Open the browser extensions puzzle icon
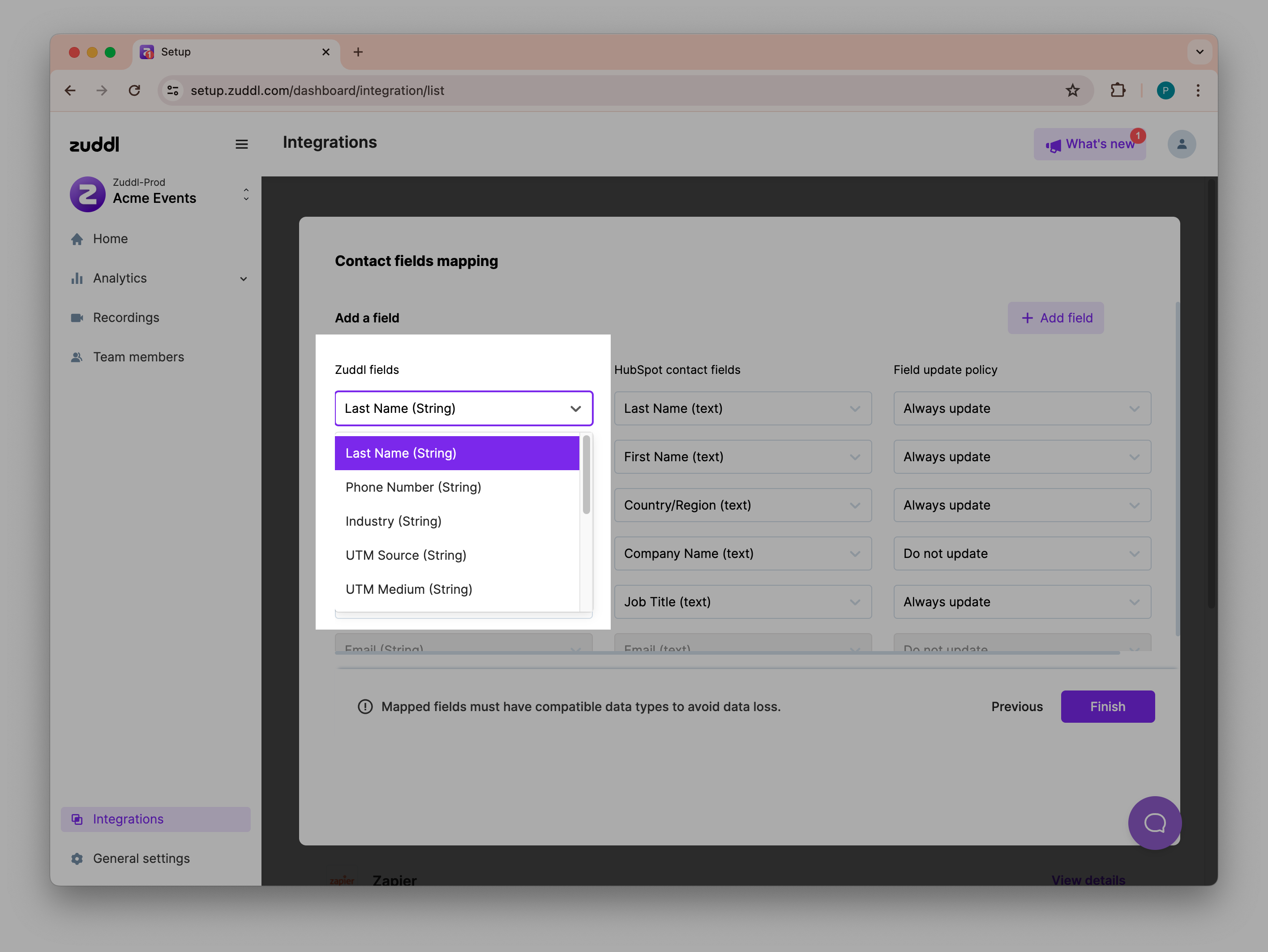This screenshot has width=1268, height=952. (1117, 90)
